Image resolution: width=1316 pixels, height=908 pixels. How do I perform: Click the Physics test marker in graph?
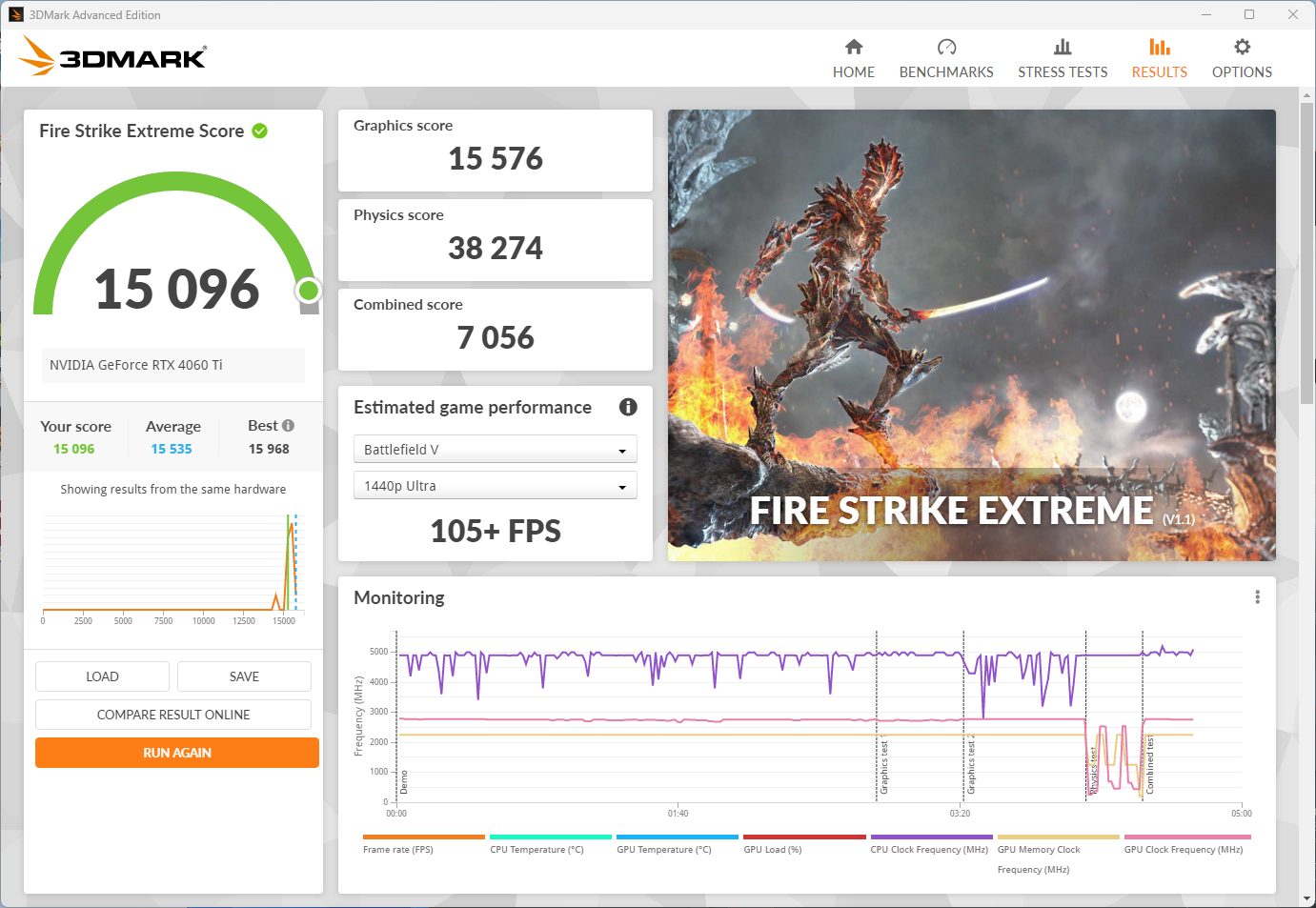(1093, 768)
